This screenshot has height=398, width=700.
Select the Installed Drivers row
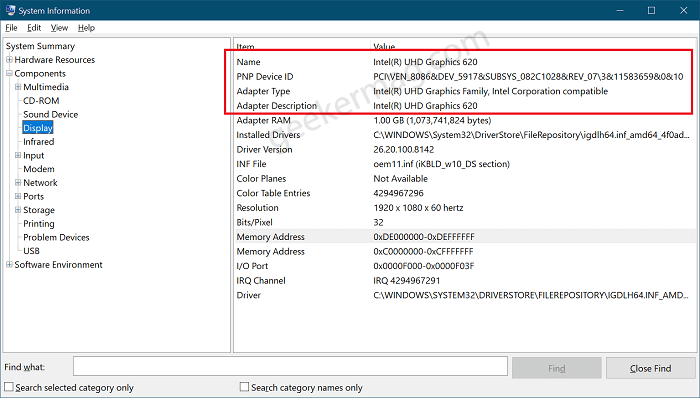coord(465,135)
